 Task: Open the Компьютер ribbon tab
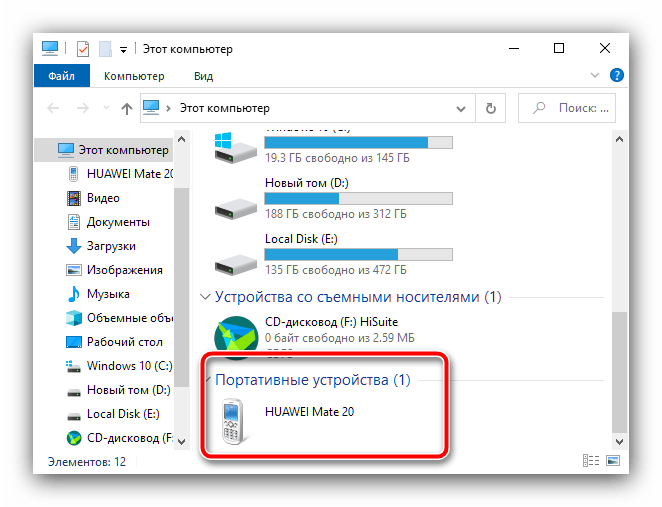tap(134, 76)
